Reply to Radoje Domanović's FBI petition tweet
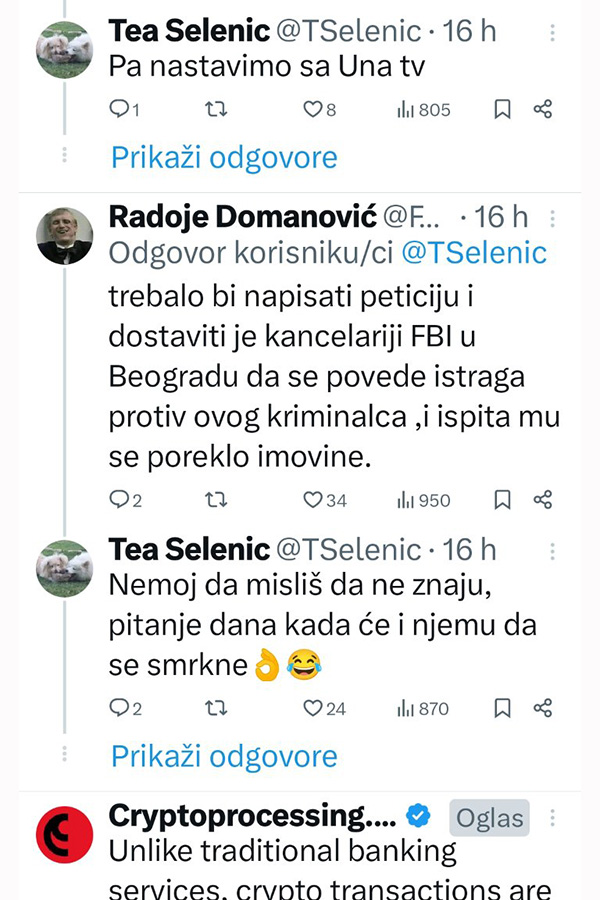The width and height of the screenshot is (600, 900). 119,500
